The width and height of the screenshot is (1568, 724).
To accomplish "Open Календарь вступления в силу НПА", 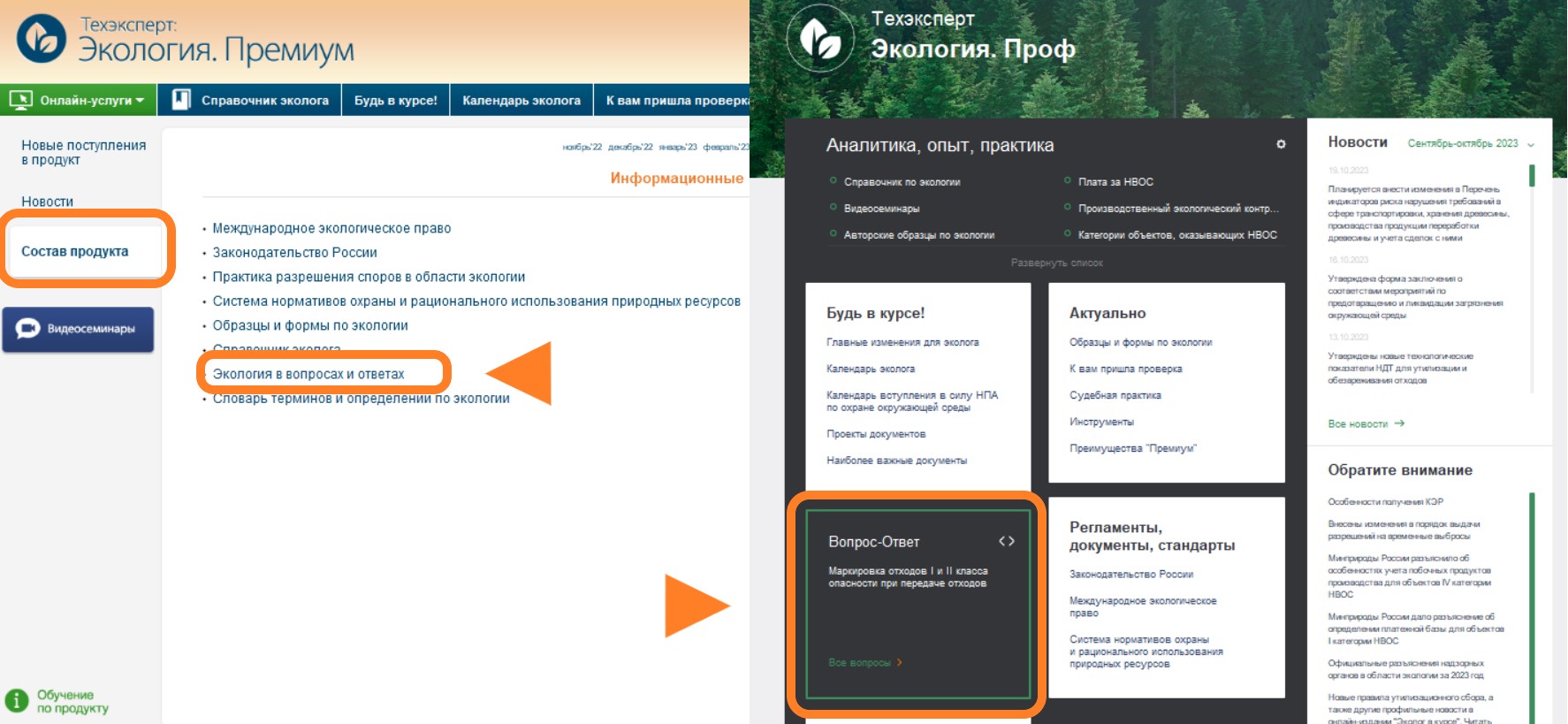I will coord(912,401).
